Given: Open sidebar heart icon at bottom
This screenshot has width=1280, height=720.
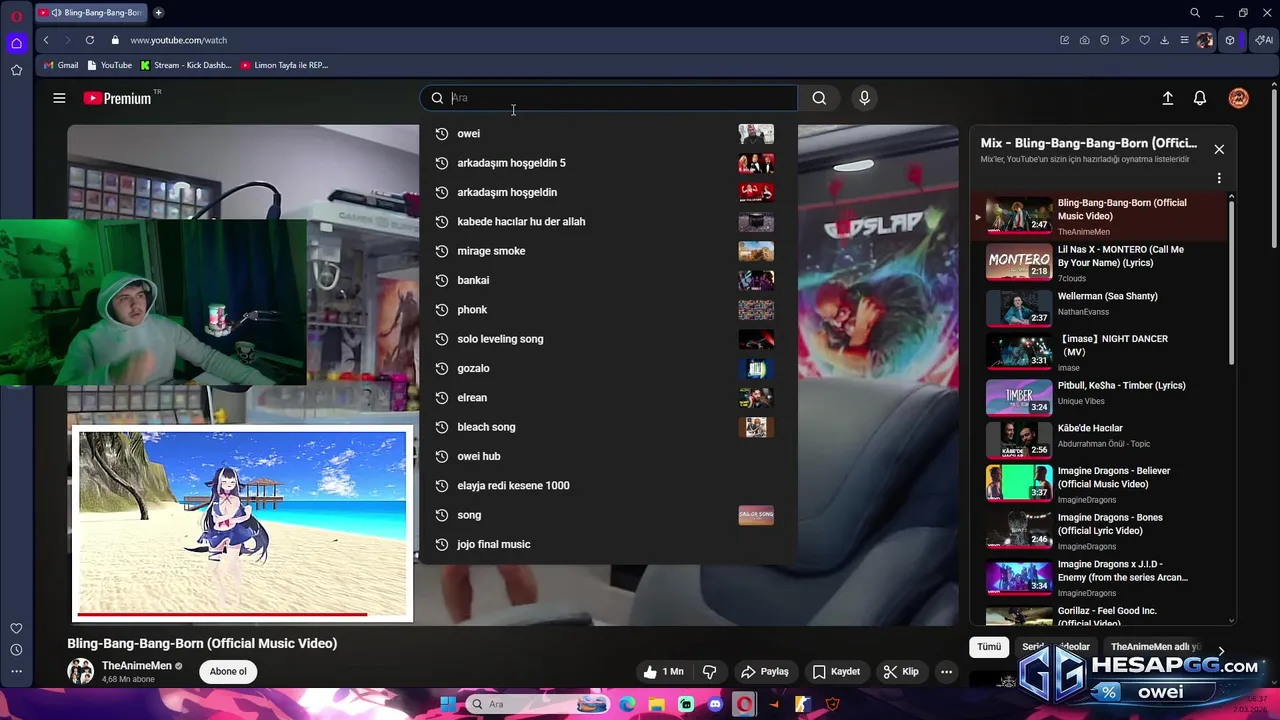Looking at the screenshot, I should 16,628.
